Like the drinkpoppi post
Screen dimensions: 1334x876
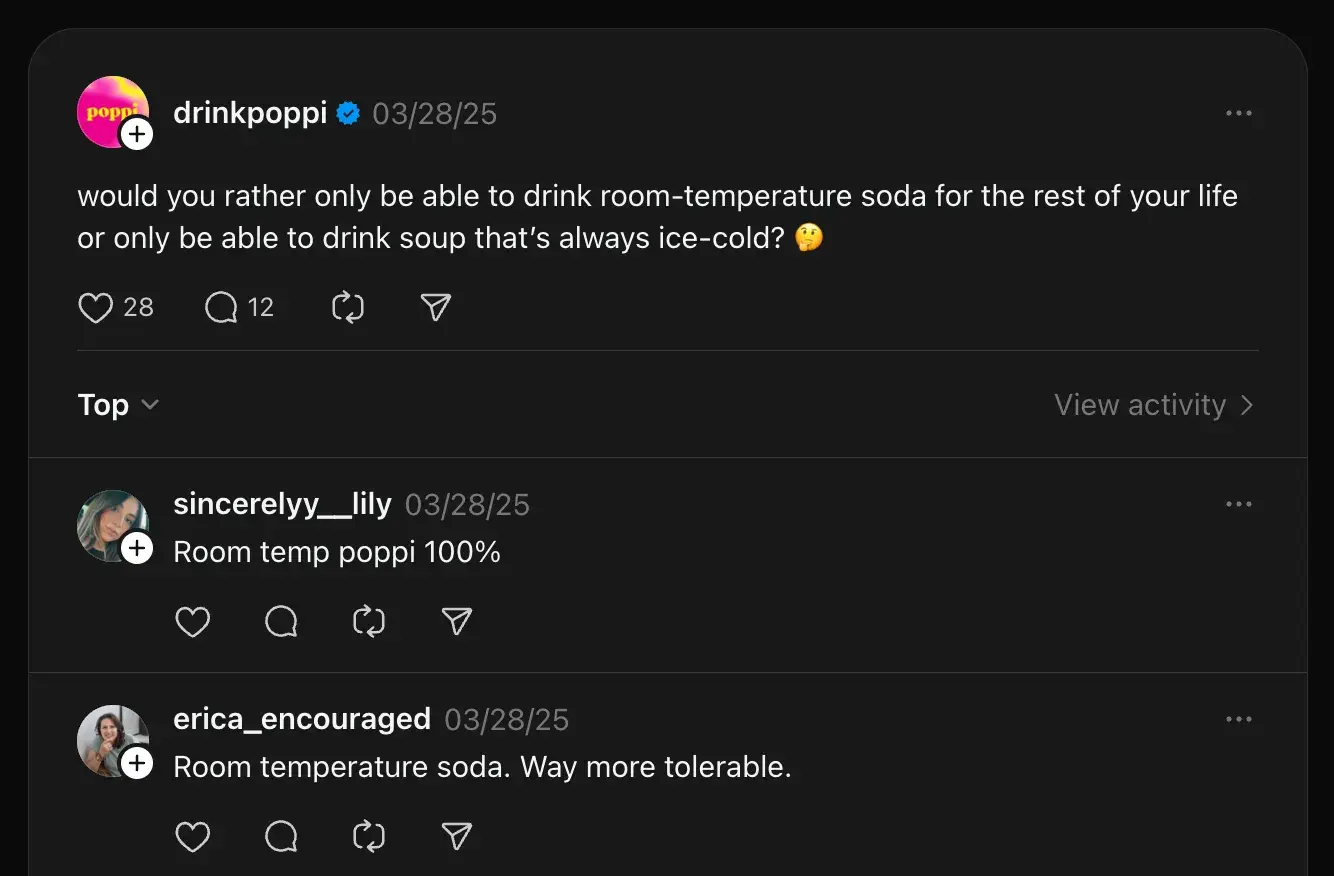[96, 307]
